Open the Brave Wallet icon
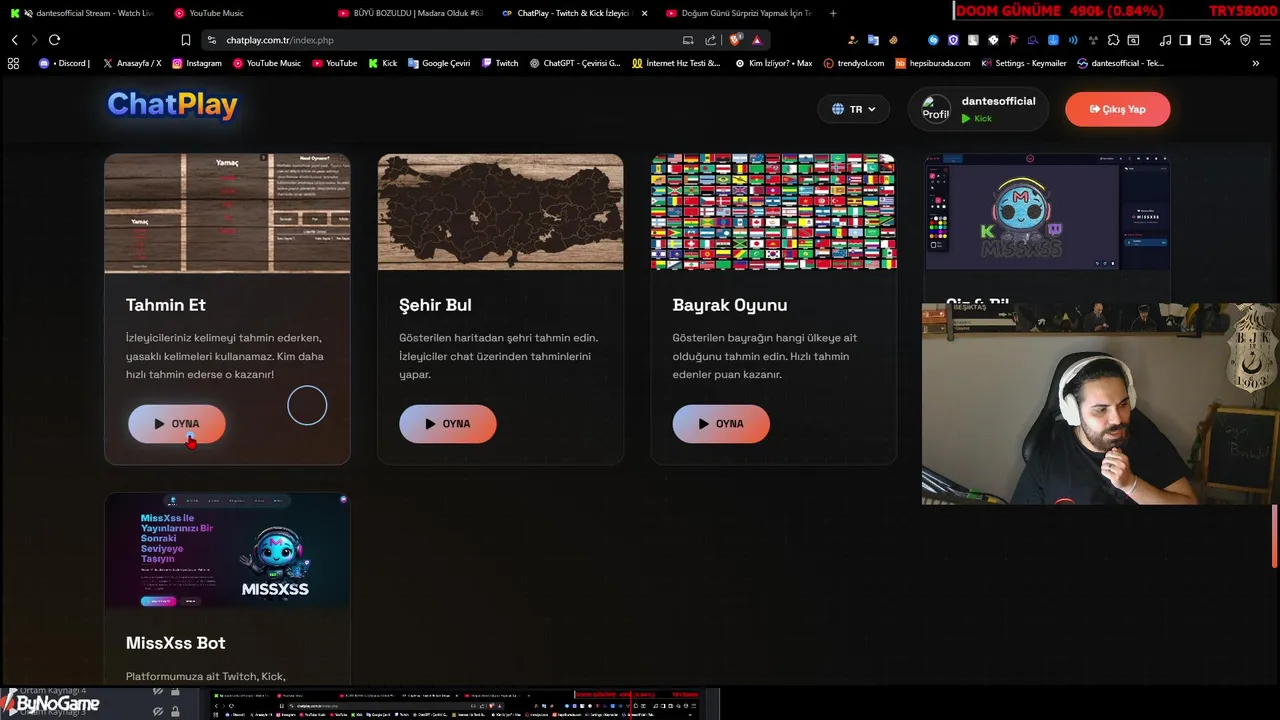The width and height of the screenshot is (1280, 720). tap(1205, 40)
